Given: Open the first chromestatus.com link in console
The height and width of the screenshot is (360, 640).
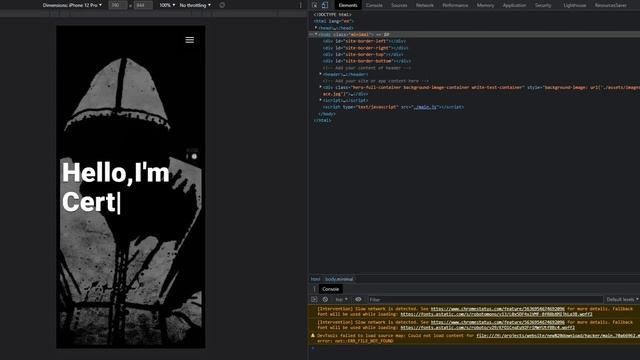Looking at the screenshot, I should click(x=498, y=309).
